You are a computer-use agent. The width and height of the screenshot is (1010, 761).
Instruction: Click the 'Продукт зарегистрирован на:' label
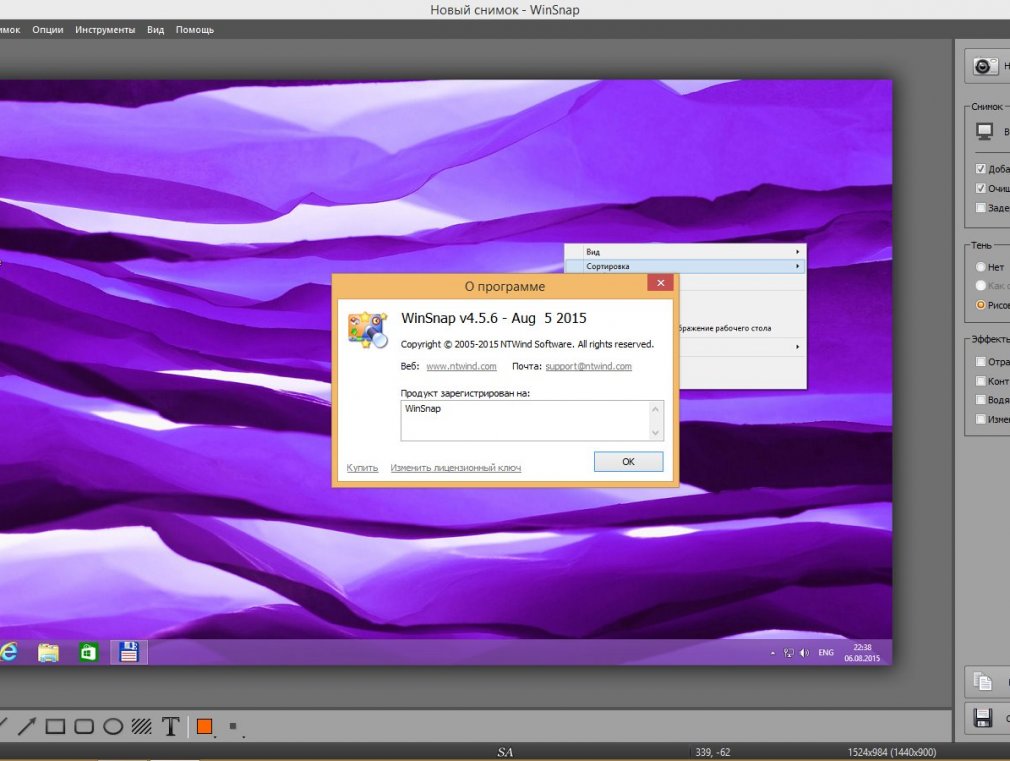[x=465, y=393]
